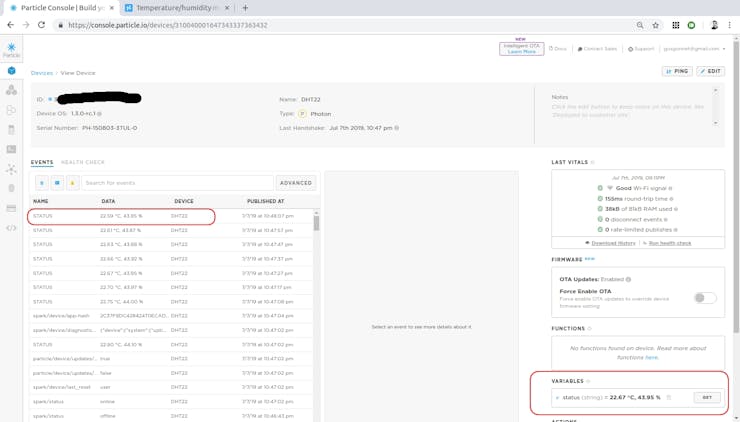The image size is (740, 422).
Task: Open the Mesh networks icon in sidebar
Action: point(11,169)
